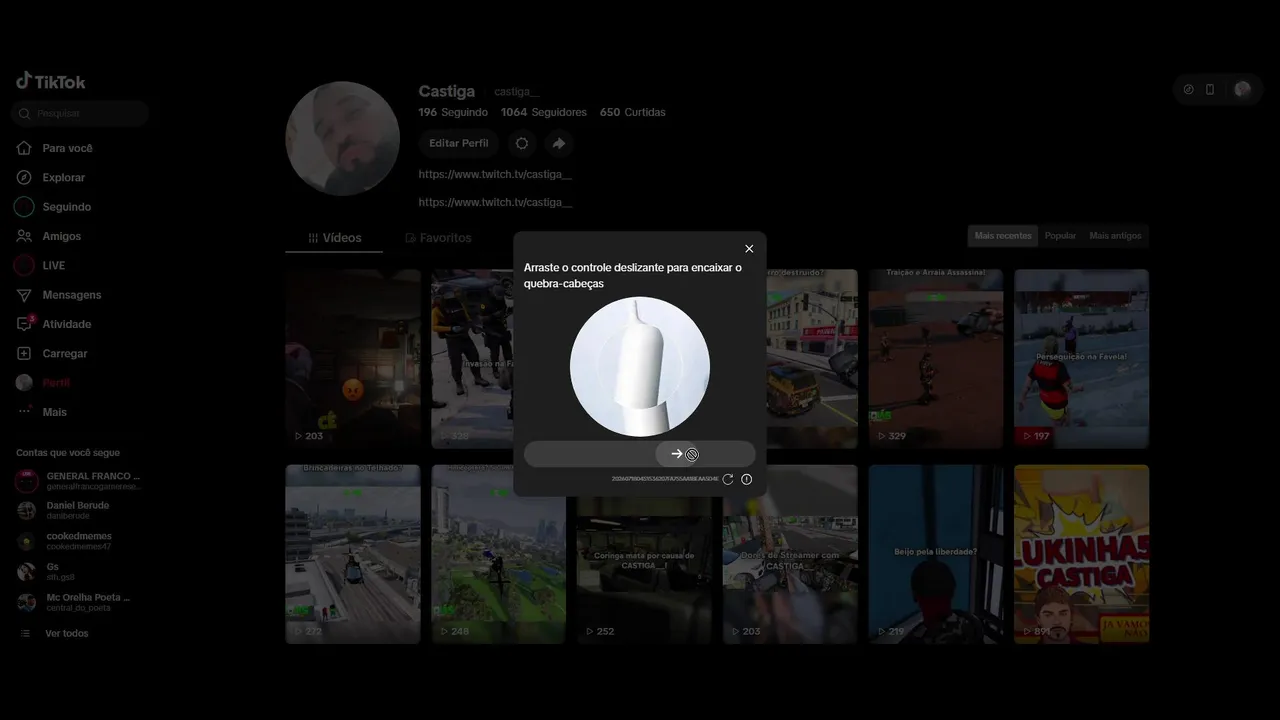
Task: Open the Perseguição na Favela video
Action: click(1082, 358)
